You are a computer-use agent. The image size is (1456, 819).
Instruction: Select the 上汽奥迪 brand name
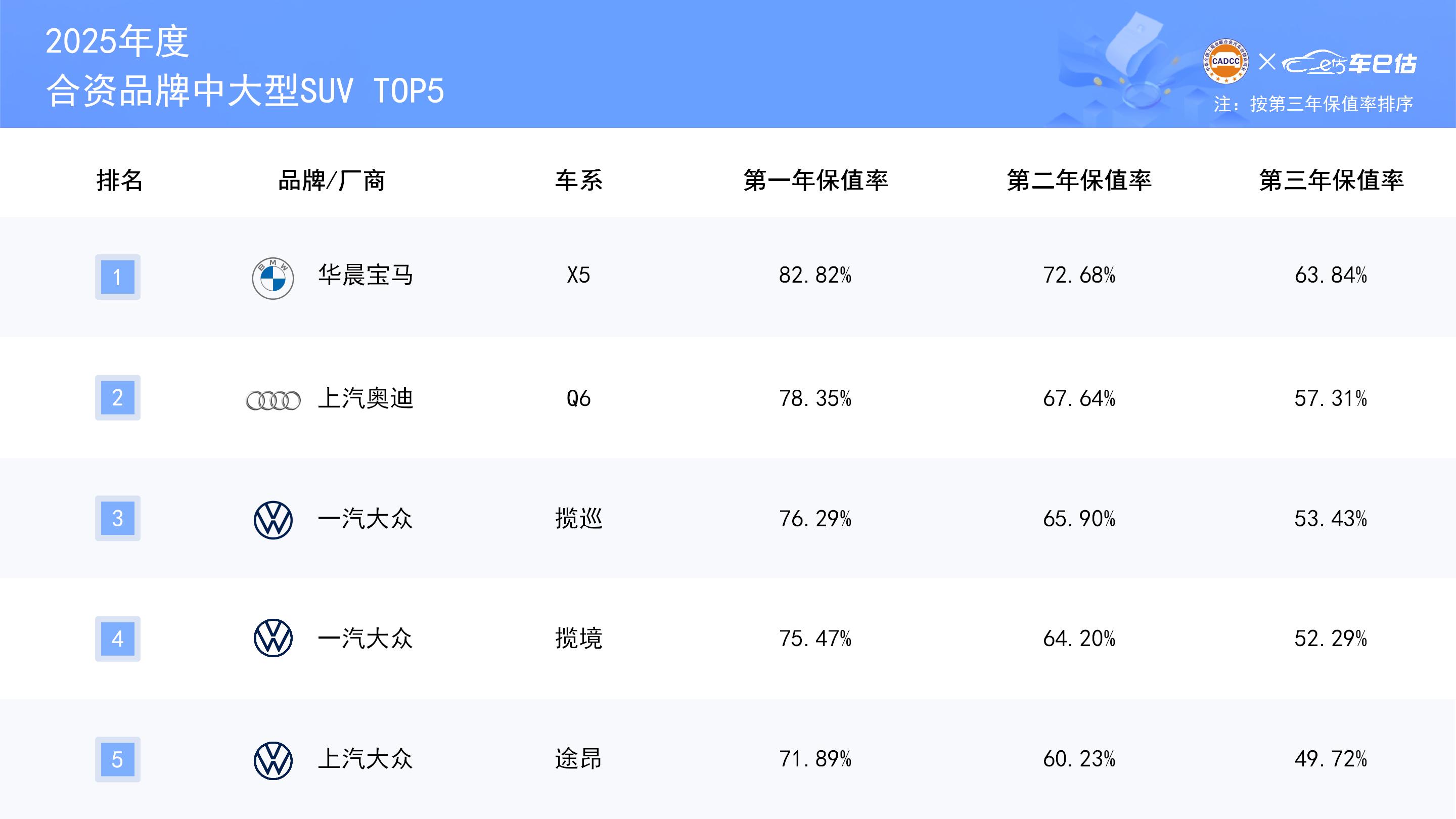[x=365, y=398]
